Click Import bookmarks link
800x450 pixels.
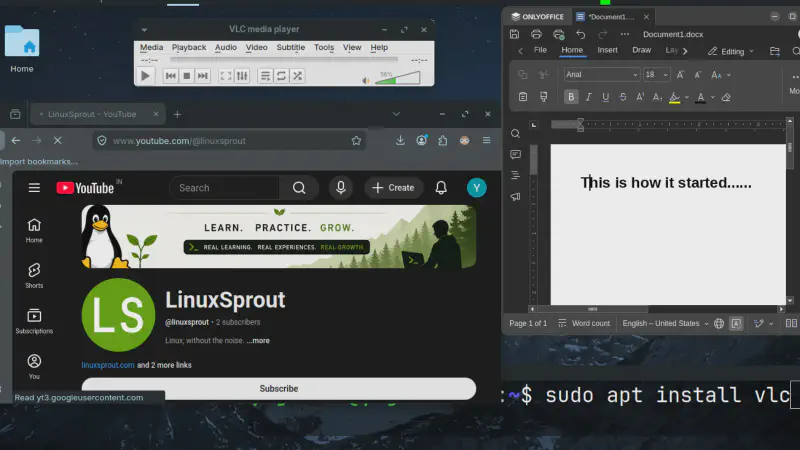click(x=39, y=161)
